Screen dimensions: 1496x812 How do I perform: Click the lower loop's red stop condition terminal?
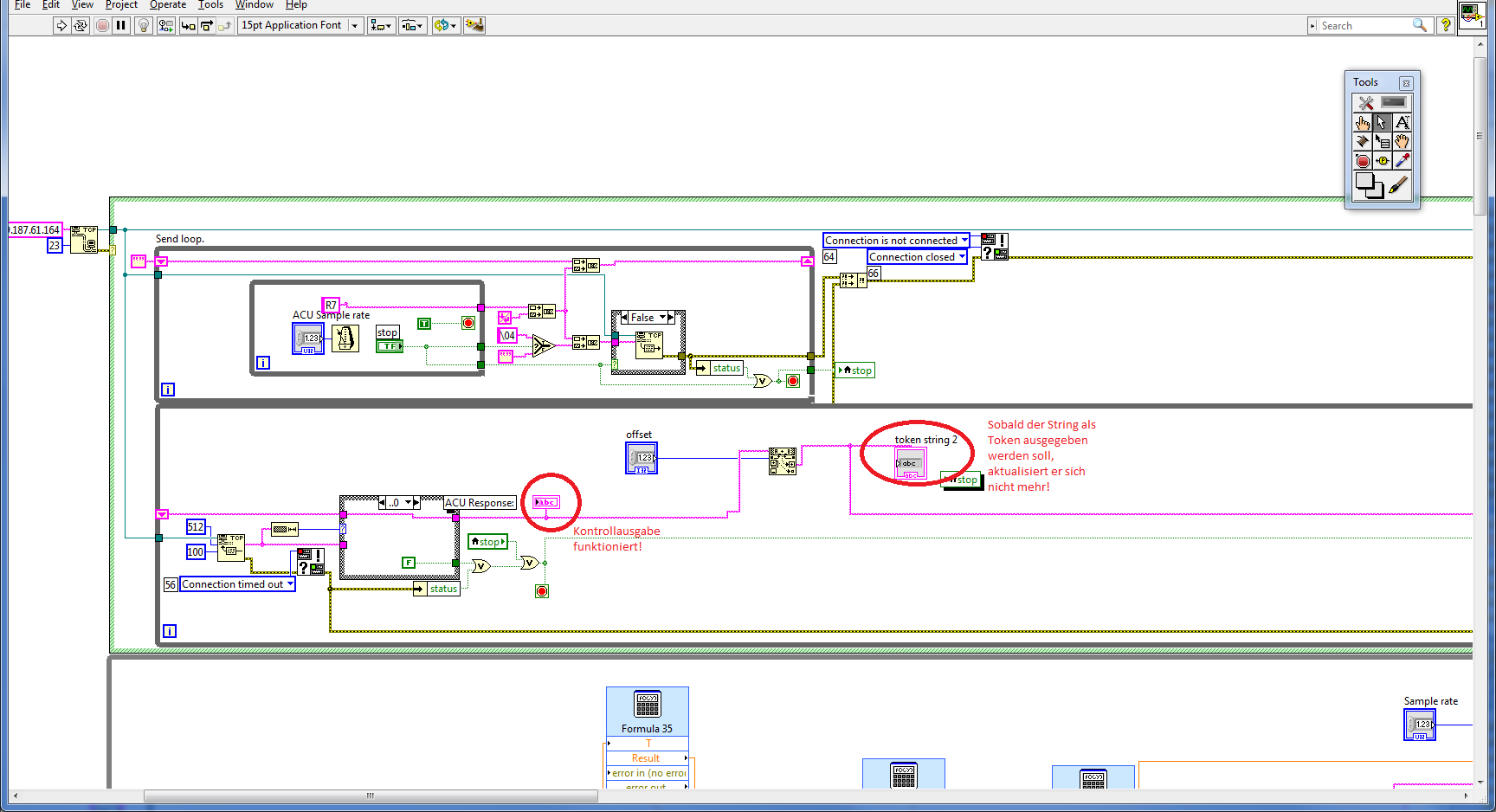tap(542, 591)
